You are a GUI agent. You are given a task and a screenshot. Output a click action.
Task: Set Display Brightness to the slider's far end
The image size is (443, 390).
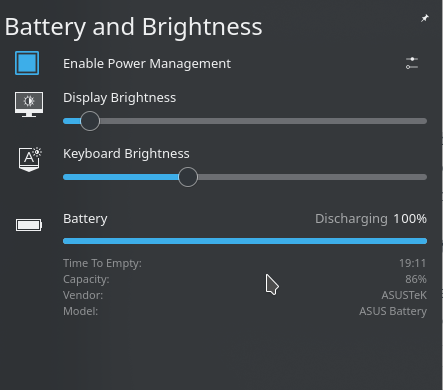click(425, 121)
